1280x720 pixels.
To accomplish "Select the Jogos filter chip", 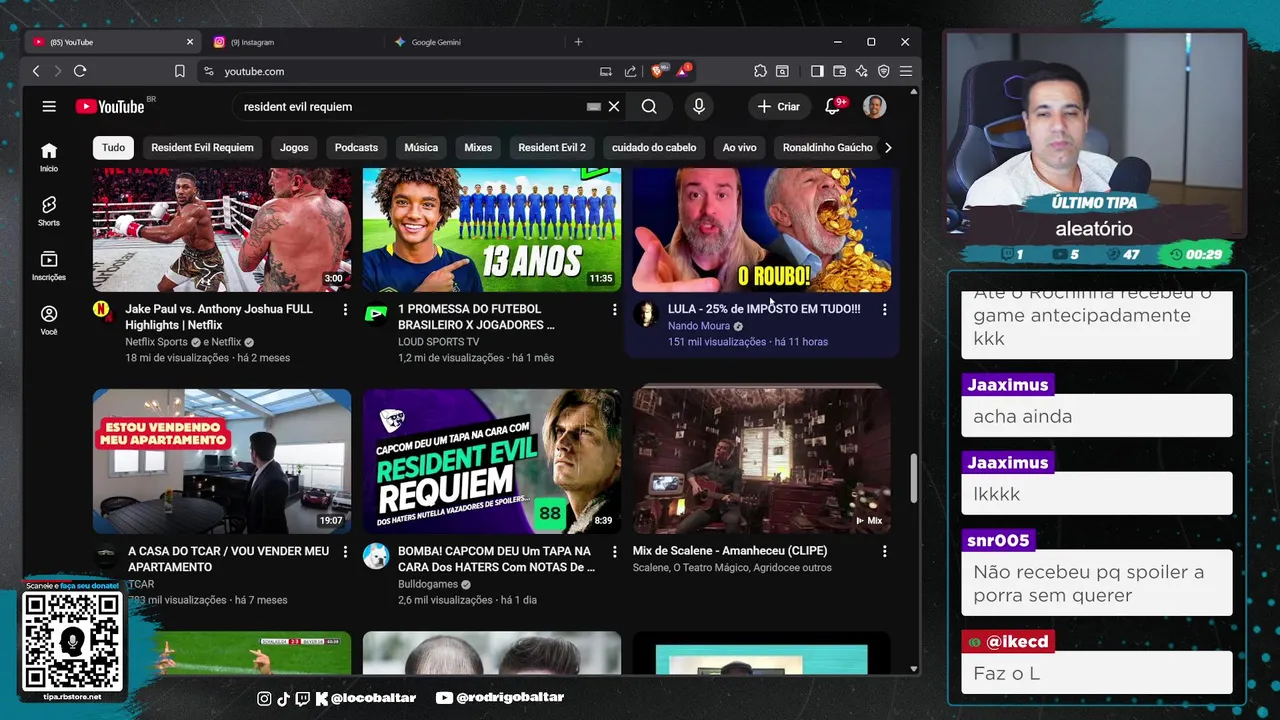I will tap(294, 147).
